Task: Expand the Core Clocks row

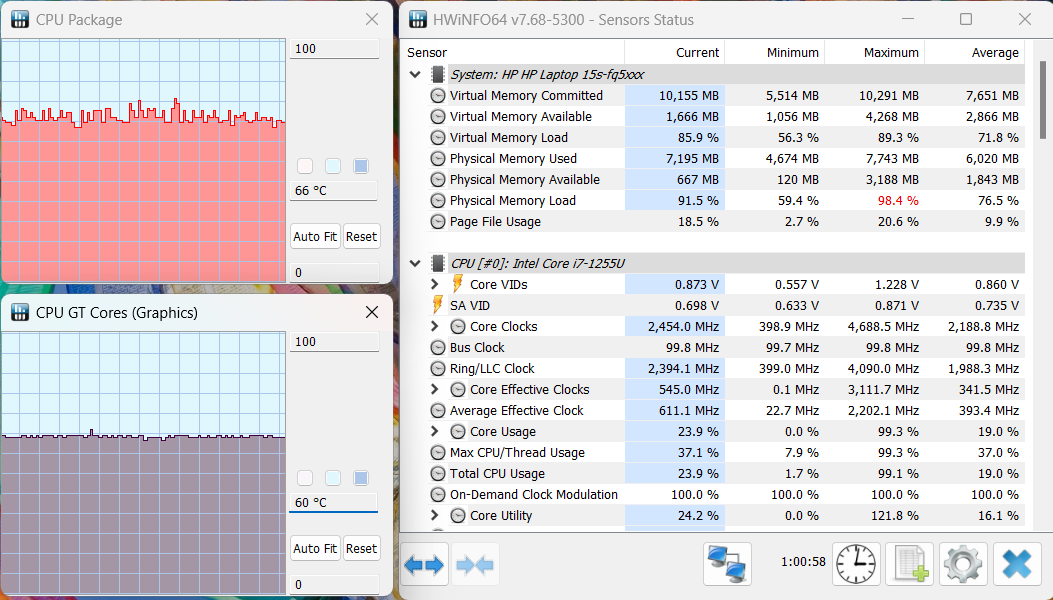Action: coord(434,327)
